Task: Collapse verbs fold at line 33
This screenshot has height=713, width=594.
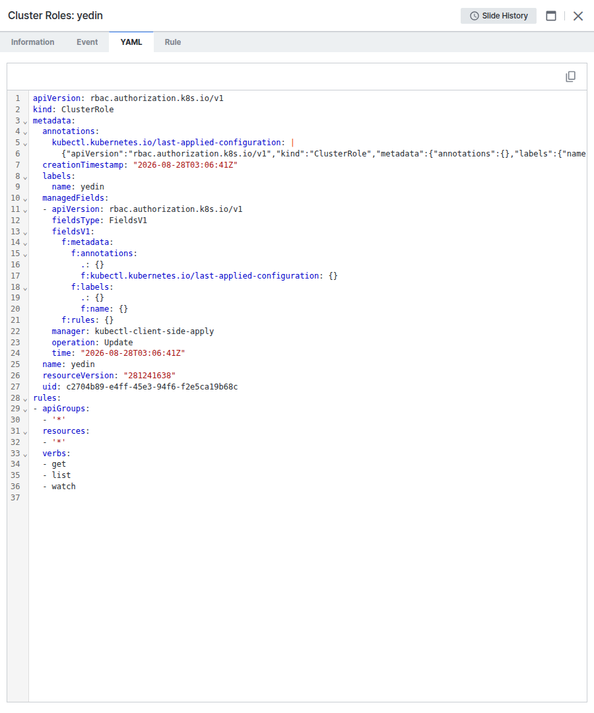Action: (x=25, y=454)
